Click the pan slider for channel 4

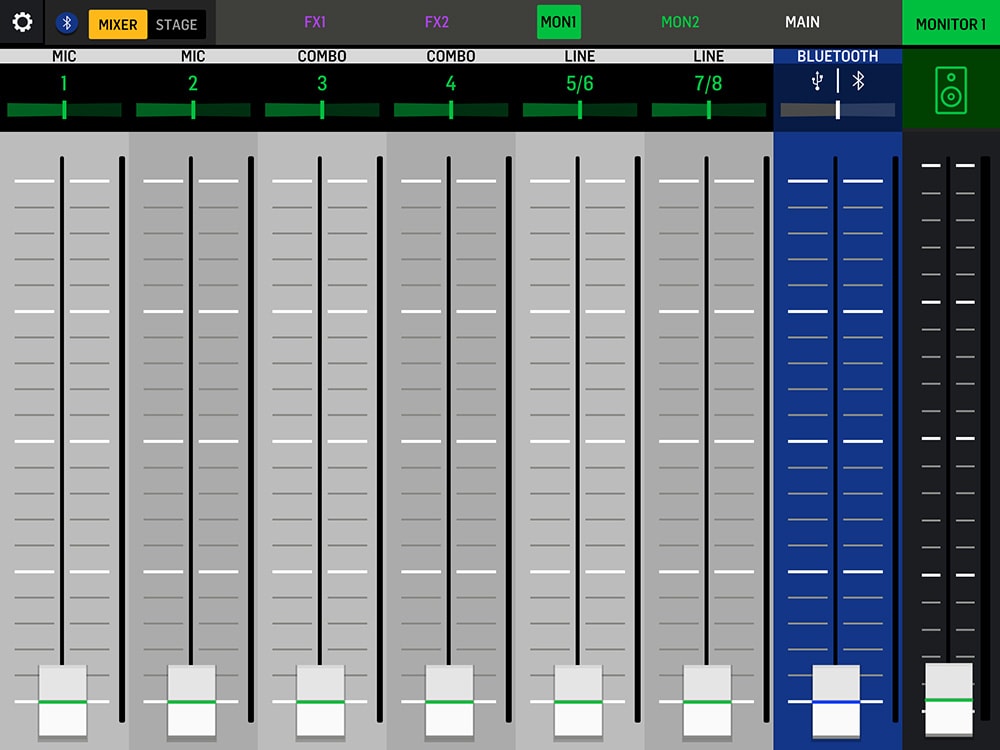(451, 110)
